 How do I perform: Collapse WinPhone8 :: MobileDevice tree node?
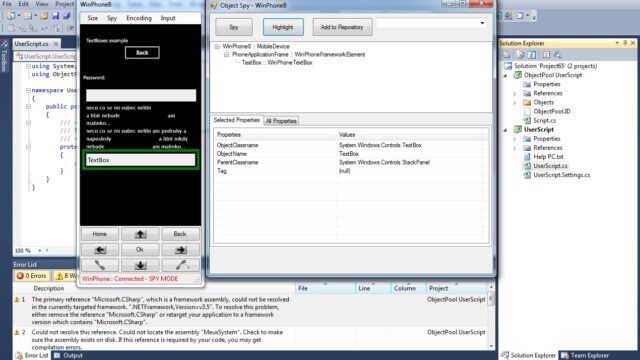217,47
